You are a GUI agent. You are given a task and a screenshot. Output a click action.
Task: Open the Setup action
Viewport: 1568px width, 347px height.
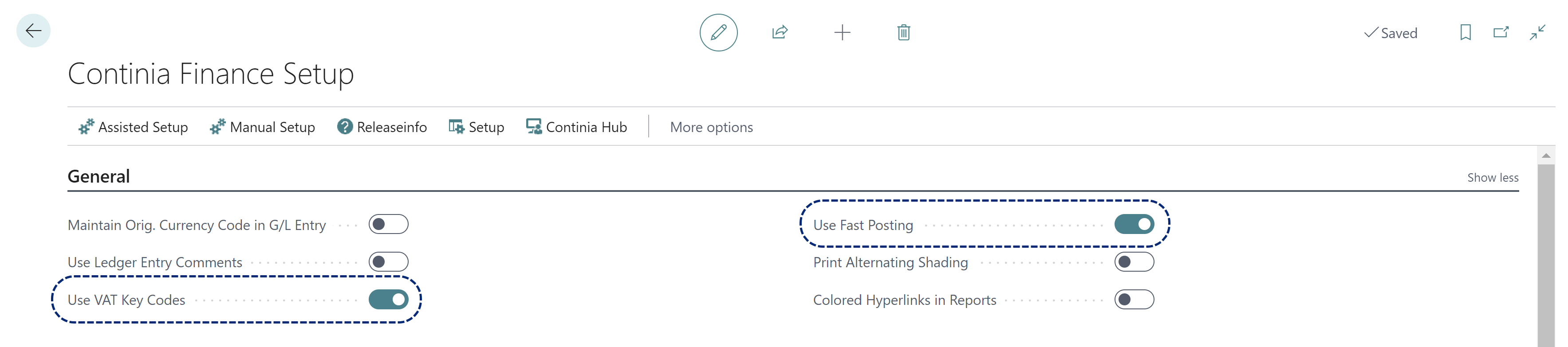(477, 127)
